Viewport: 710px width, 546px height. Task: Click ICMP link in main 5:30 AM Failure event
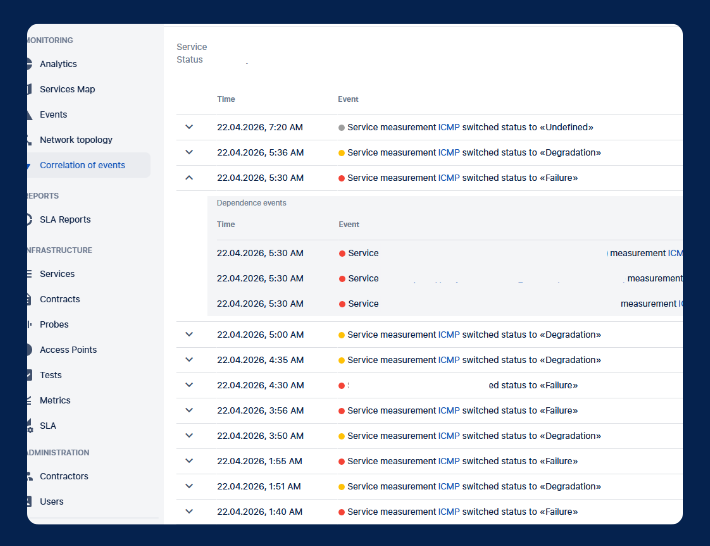point(449,178)
